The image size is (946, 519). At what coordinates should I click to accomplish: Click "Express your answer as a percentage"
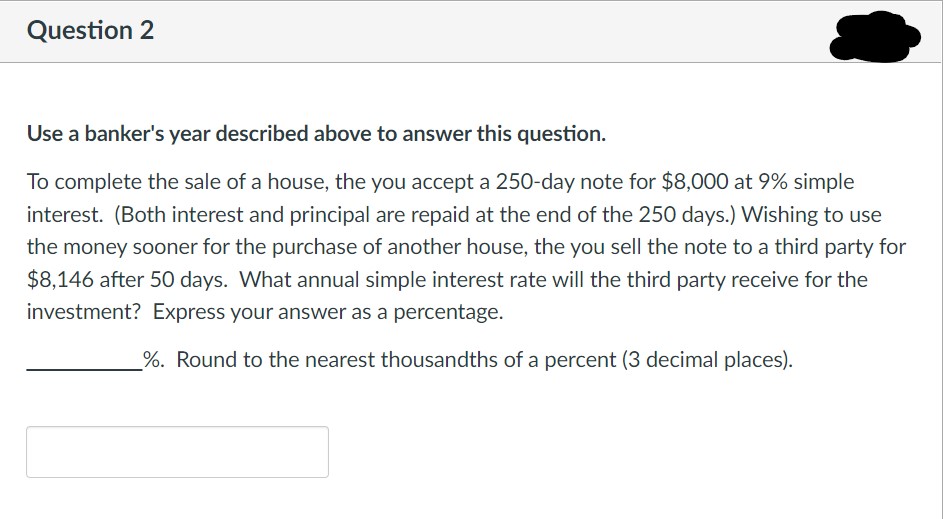[327, 312]
